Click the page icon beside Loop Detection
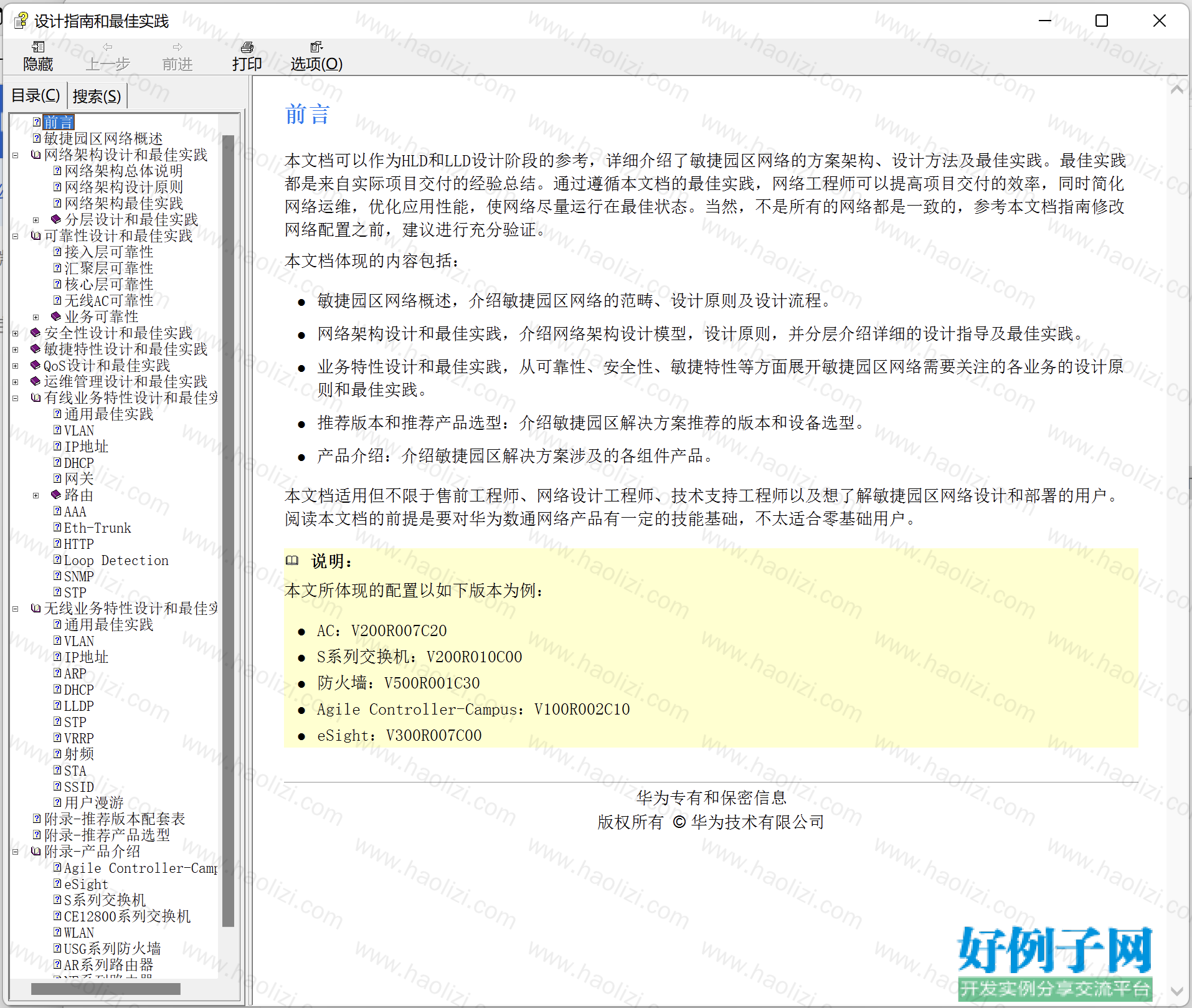This screenshot has width=1192, height=1008. [57, 559]
